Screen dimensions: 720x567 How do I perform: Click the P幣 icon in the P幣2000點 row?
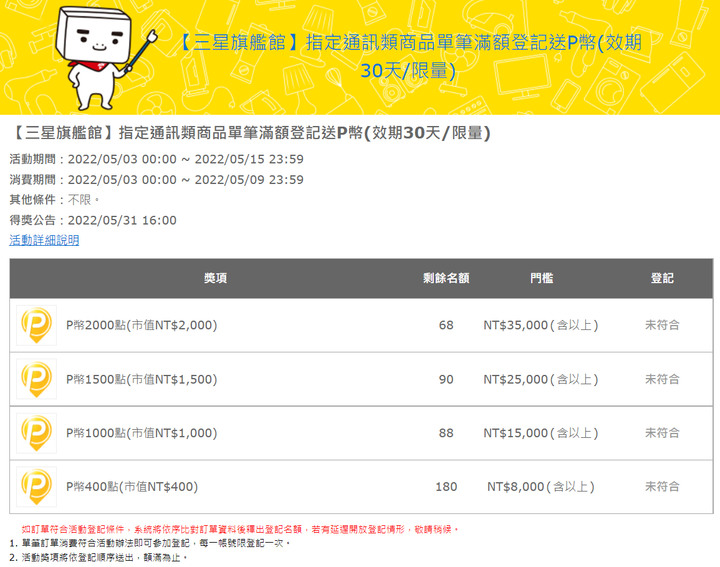[x=36, y=325]
